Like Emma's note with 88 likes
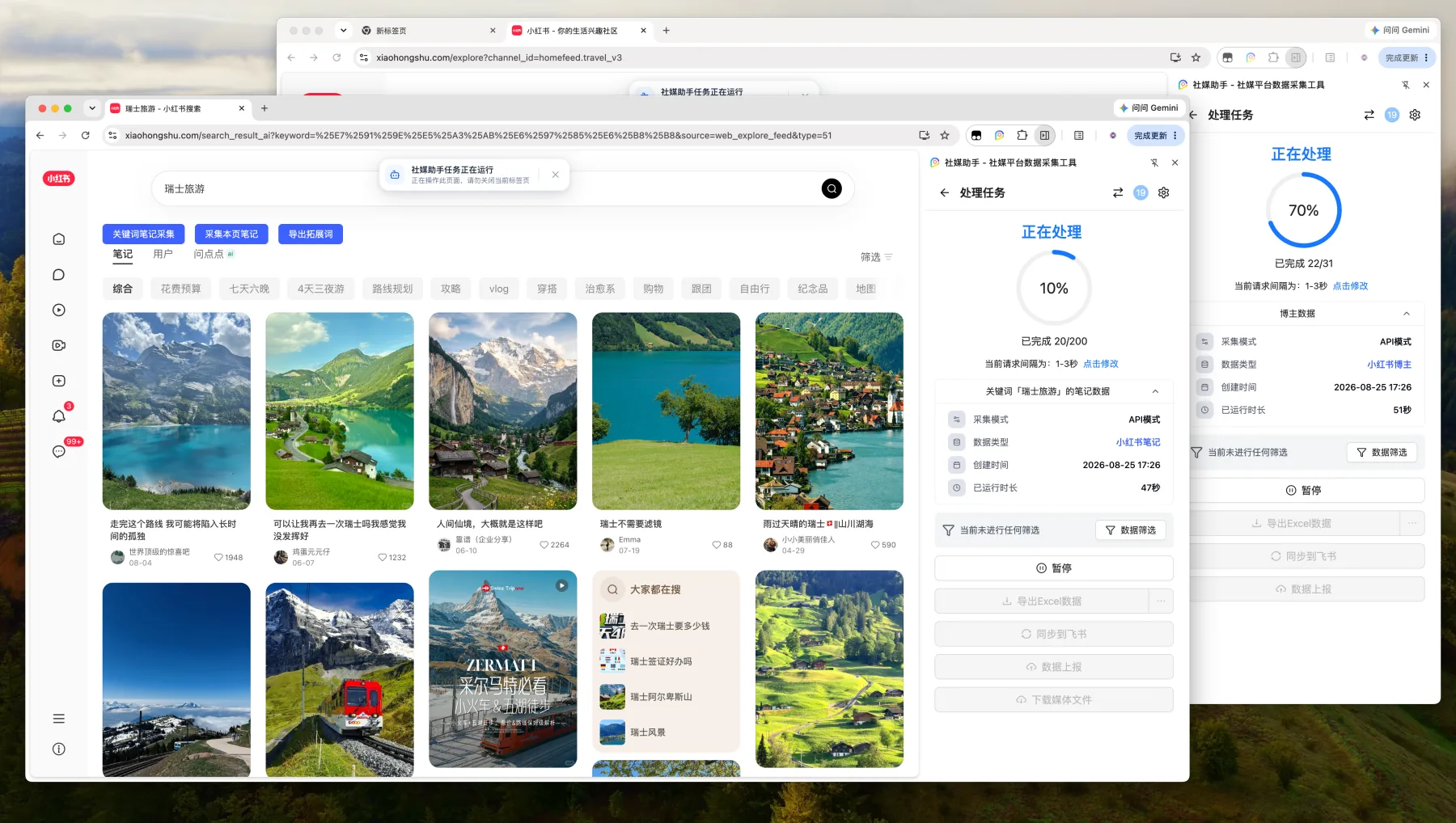This screenshot has width=1456, height=823. [717, 545]
